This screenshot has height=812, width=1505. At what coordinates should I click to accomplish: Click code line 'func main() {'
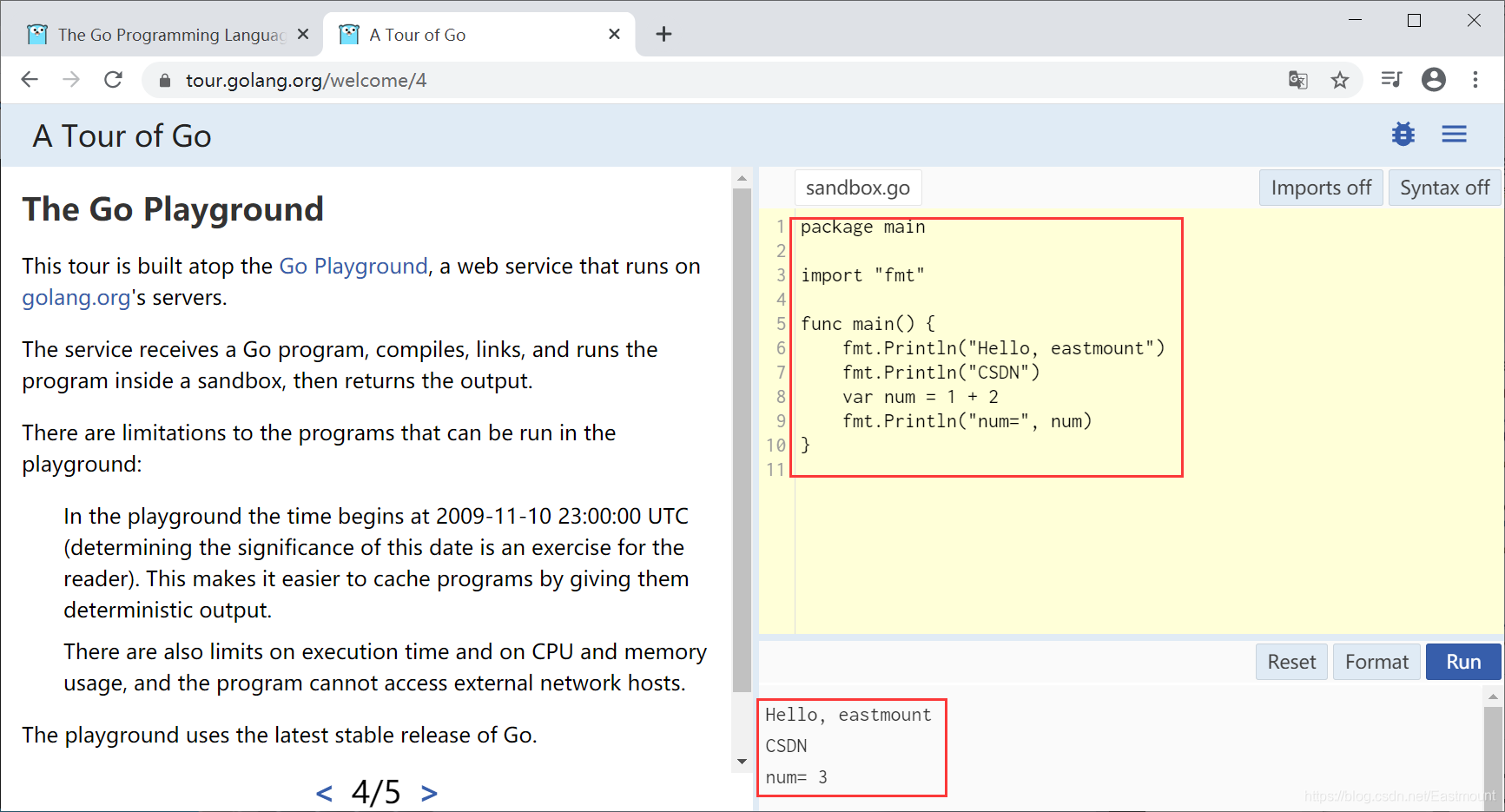(868, 324)
